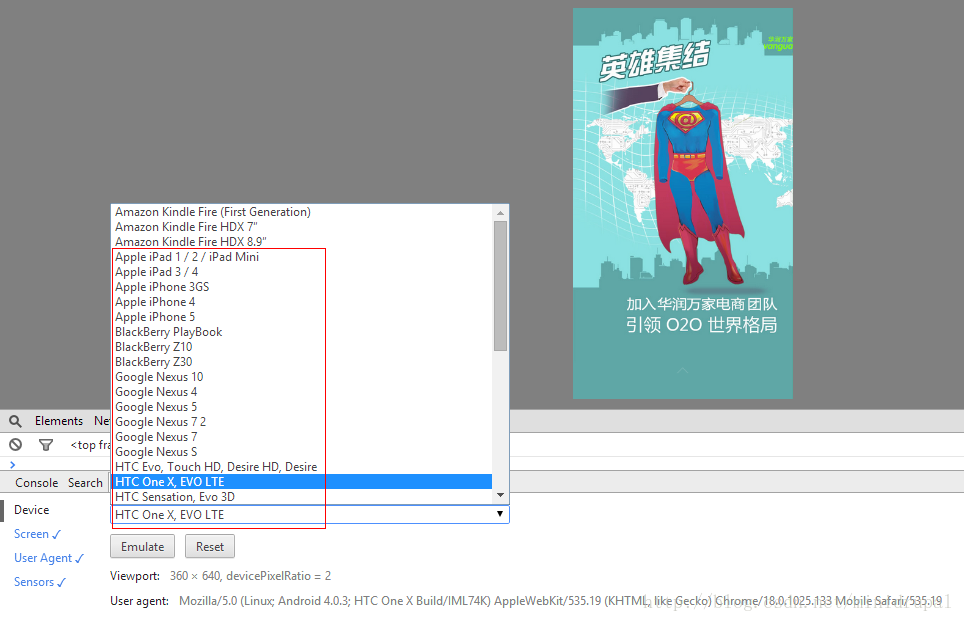
Task: Open the Elements panel tab
Action: pyautogui.click(x=59, y=421)
